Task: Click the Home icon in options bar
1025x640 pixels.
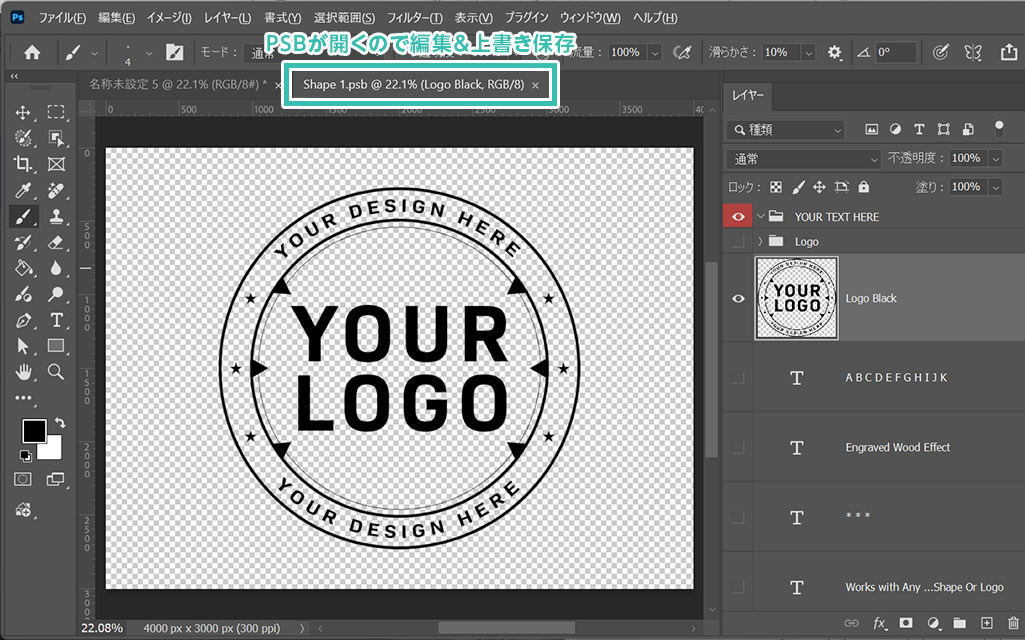Action: [x=32, y=52]
